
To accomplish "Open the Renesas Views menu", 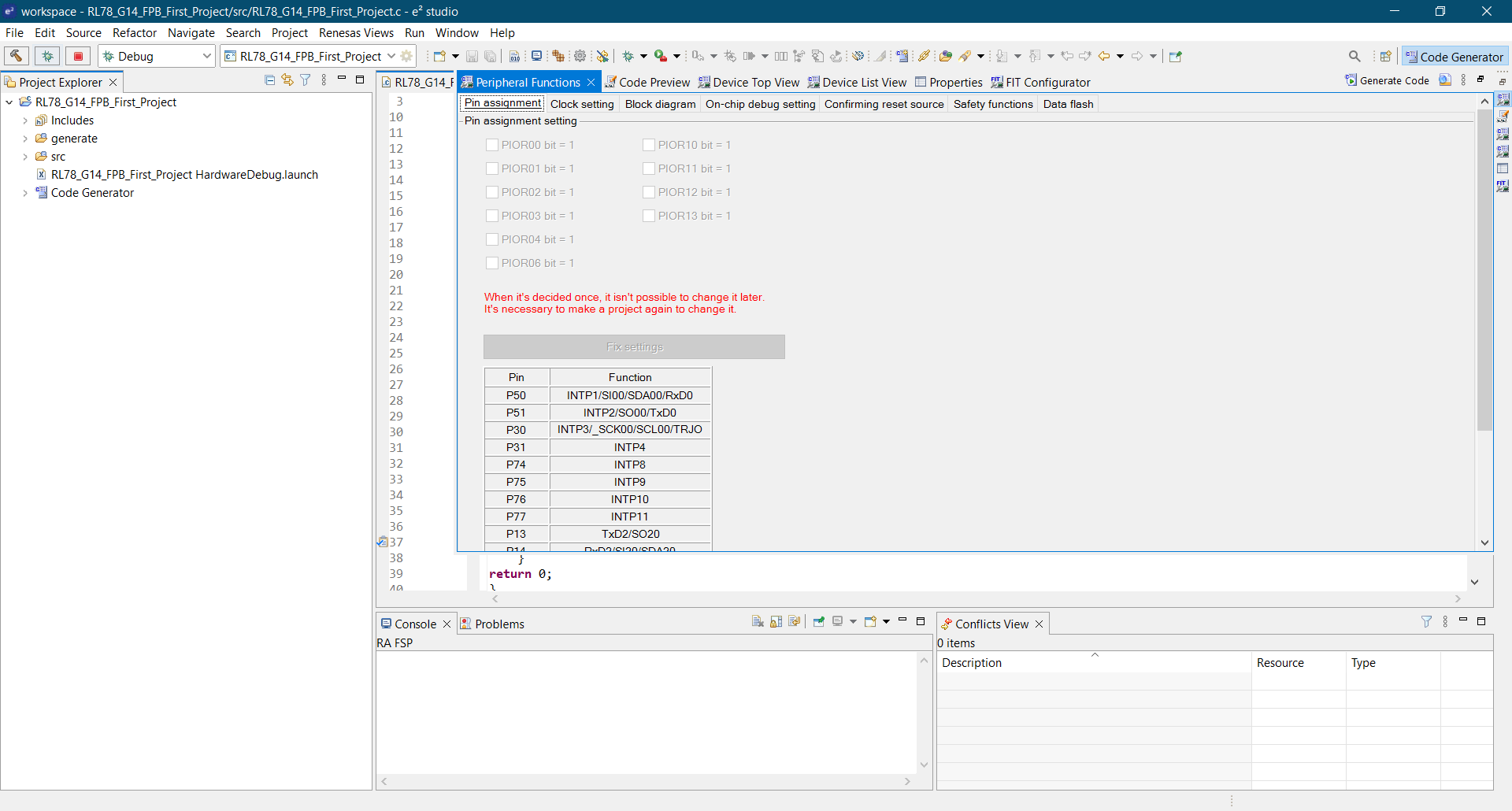I will [356, 32].
